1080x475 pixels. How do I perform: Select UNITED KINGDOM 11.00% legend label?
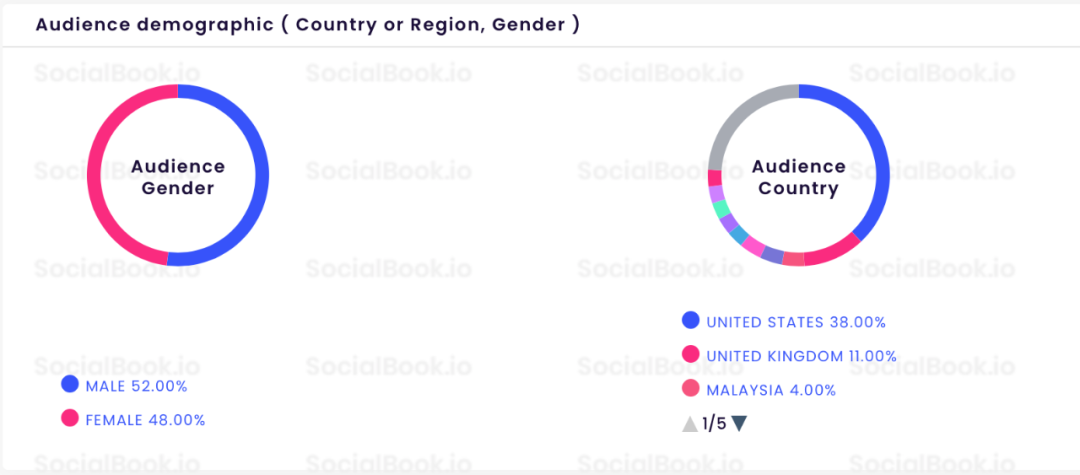click(802, 357)
